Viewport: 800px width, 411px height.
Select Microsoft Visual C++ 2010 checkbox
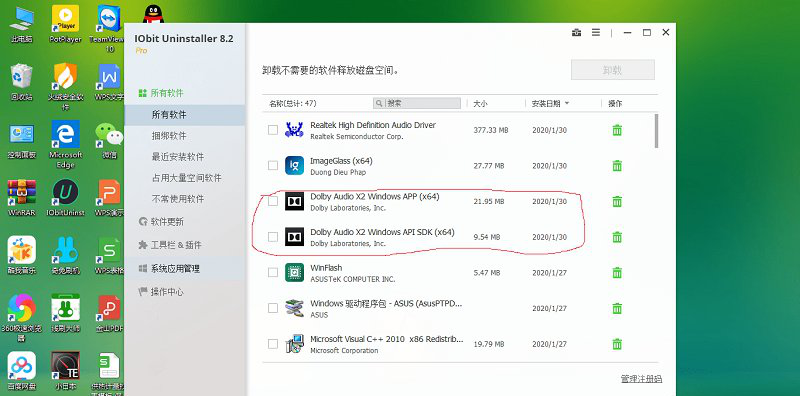pyautogui.click(x=273, y=344)
